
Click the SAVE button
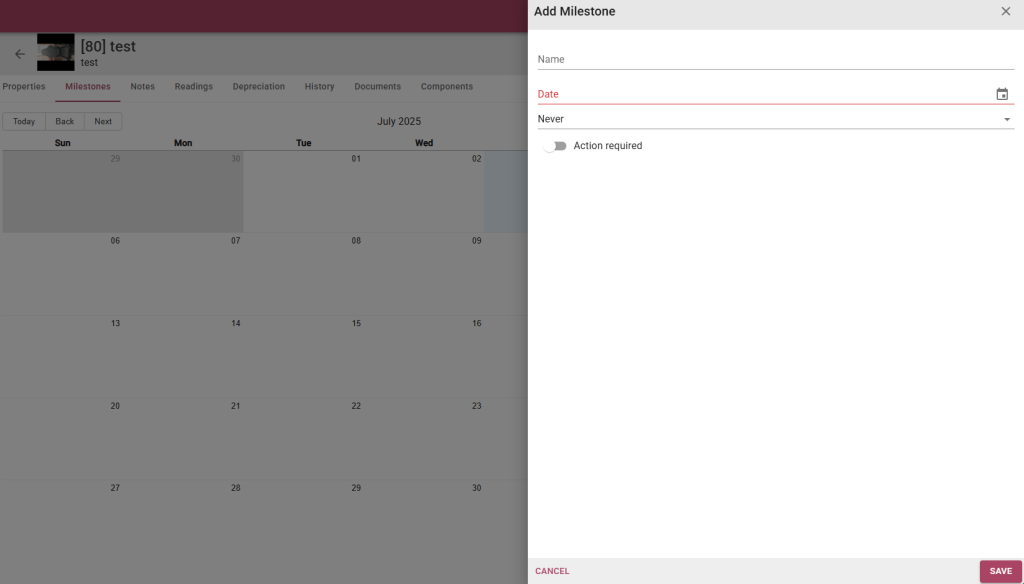(x=1000, y=571)
